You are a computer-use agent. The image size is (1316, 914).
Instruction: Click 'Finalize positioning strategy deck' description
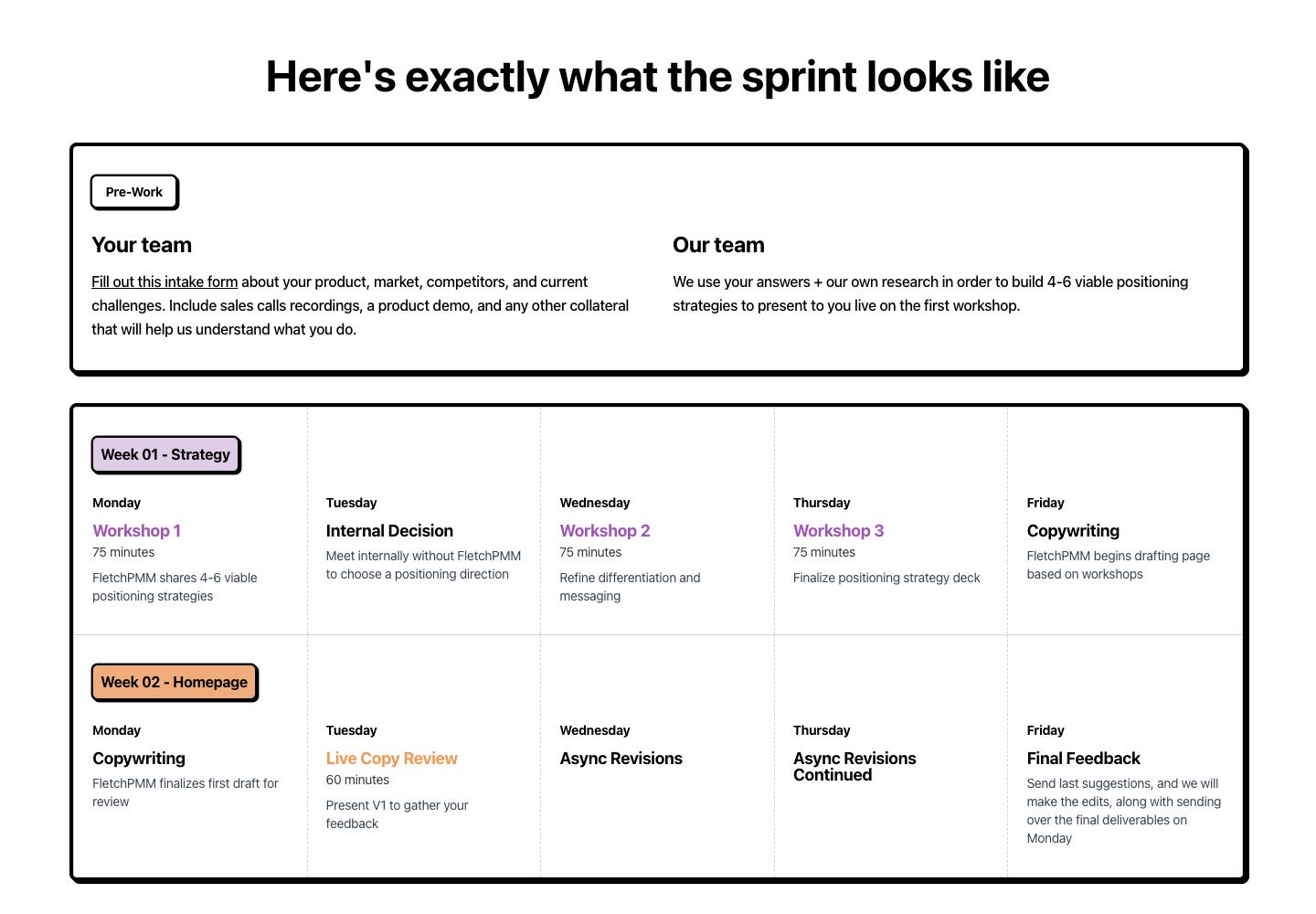(x=886, y=578)
